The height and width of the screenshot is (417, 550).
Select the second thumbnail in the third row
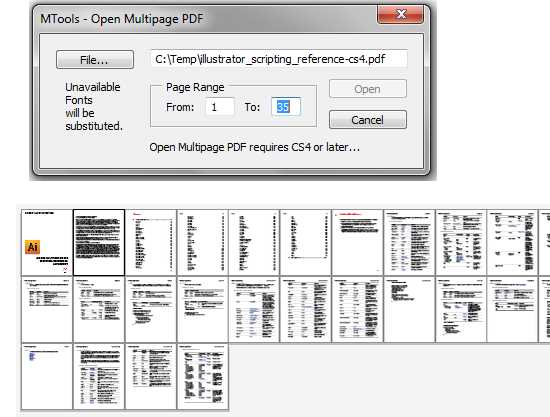(x=99, y=376)
